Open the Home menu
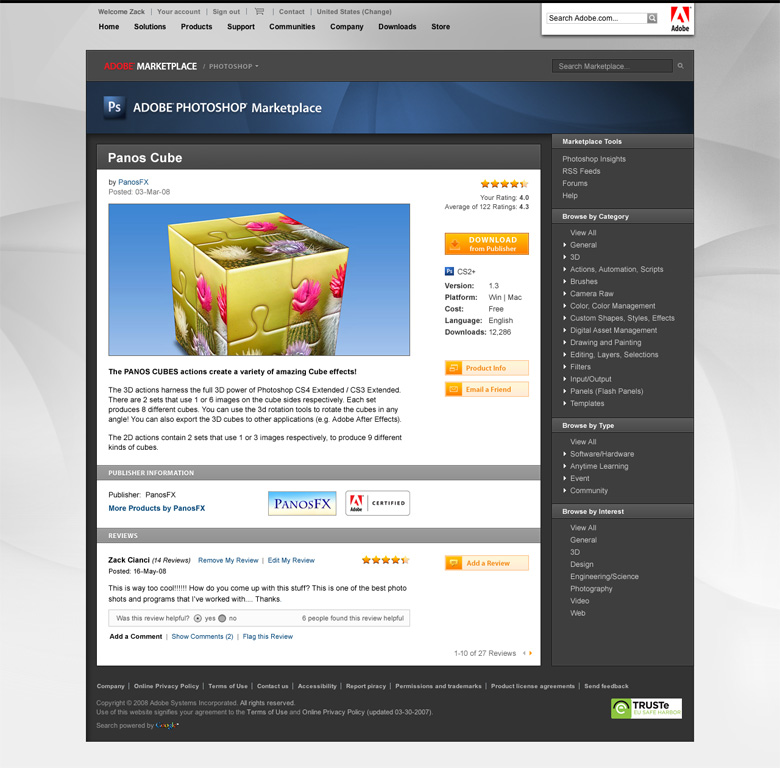780x768 pixels. pyautogui.click(x=109, y=27)
